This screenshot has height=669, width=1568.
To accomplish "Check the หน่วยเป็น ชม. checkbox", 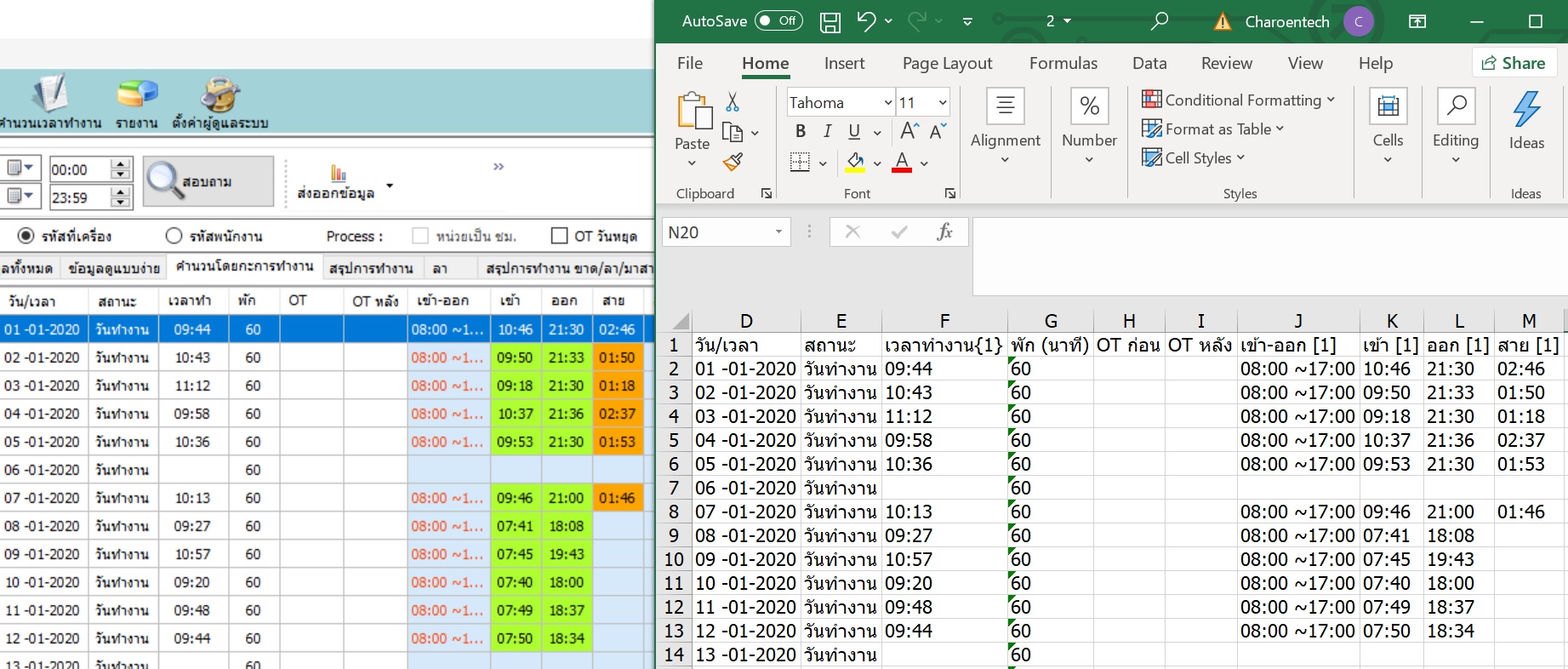I will point(419,236).
